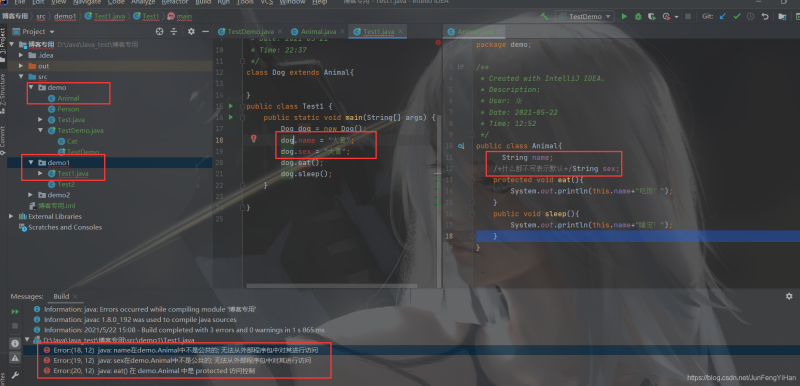Expand the External Libraries node
The image size is (800, 386).
coord(11,217)
